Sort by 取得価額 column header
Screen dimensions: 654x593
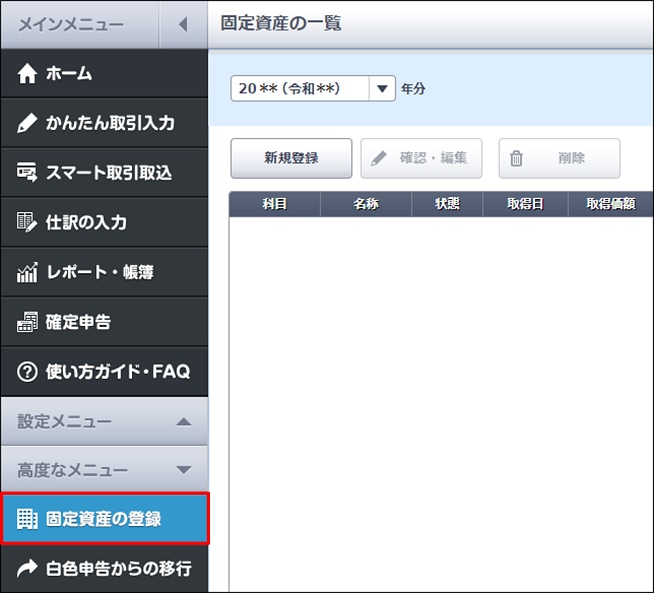click(x=611, y=204)
